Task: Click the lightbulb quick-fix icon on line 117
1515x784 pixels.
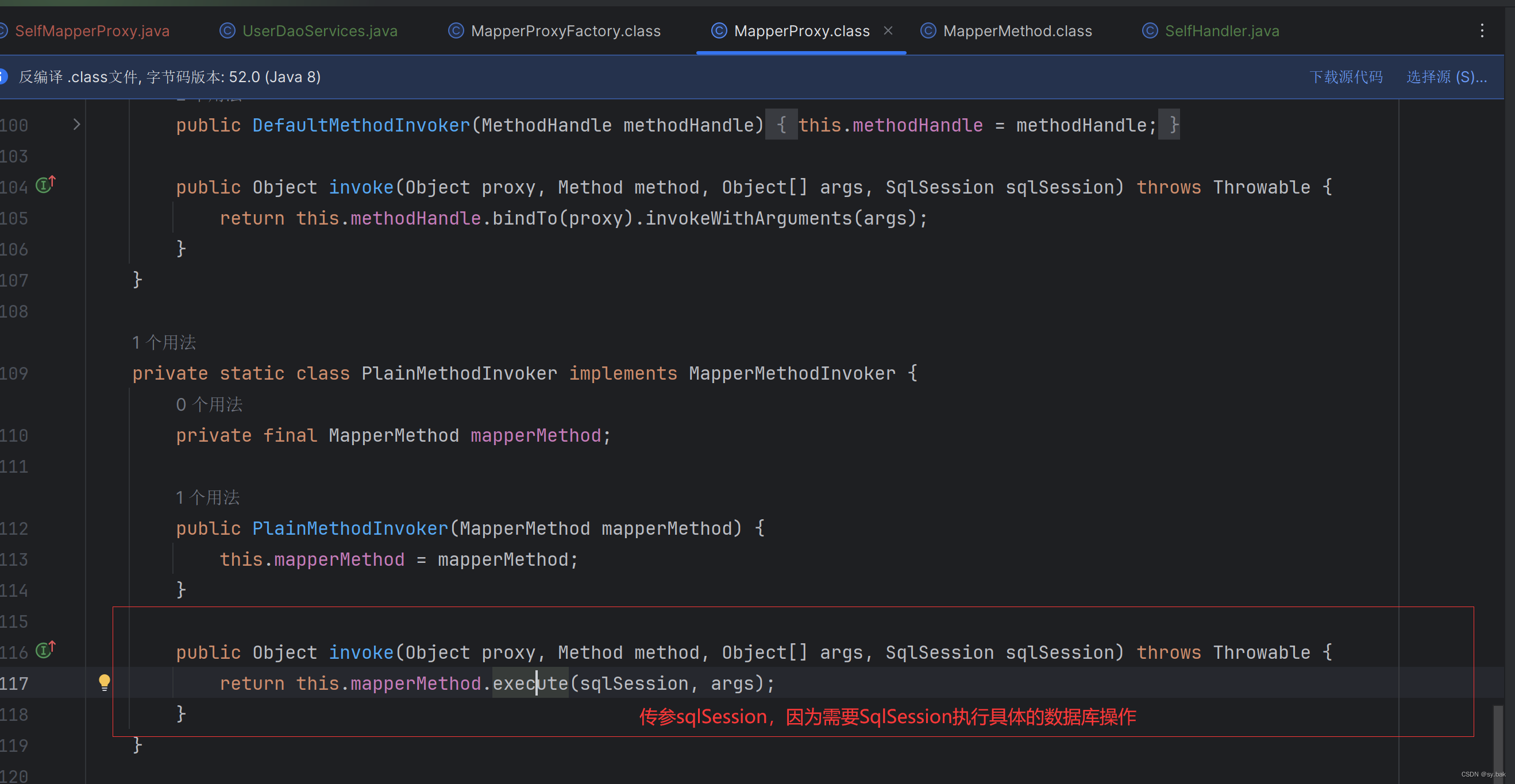Action: [x=104, y=682]
